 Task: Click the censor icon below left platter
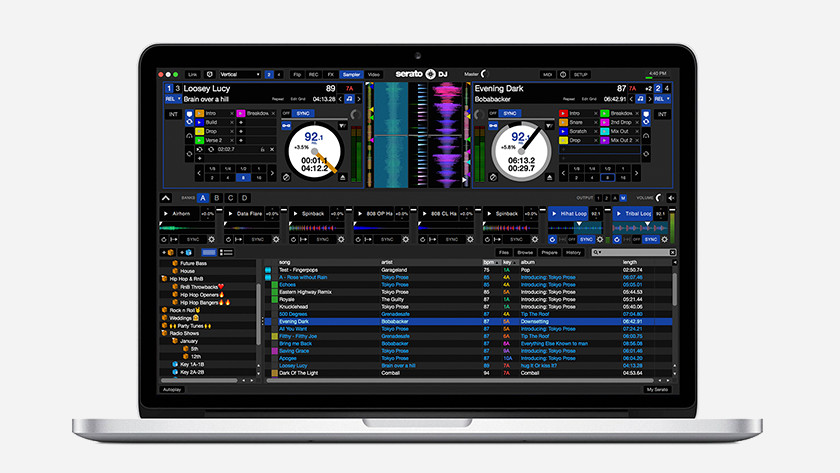[286, 177]
